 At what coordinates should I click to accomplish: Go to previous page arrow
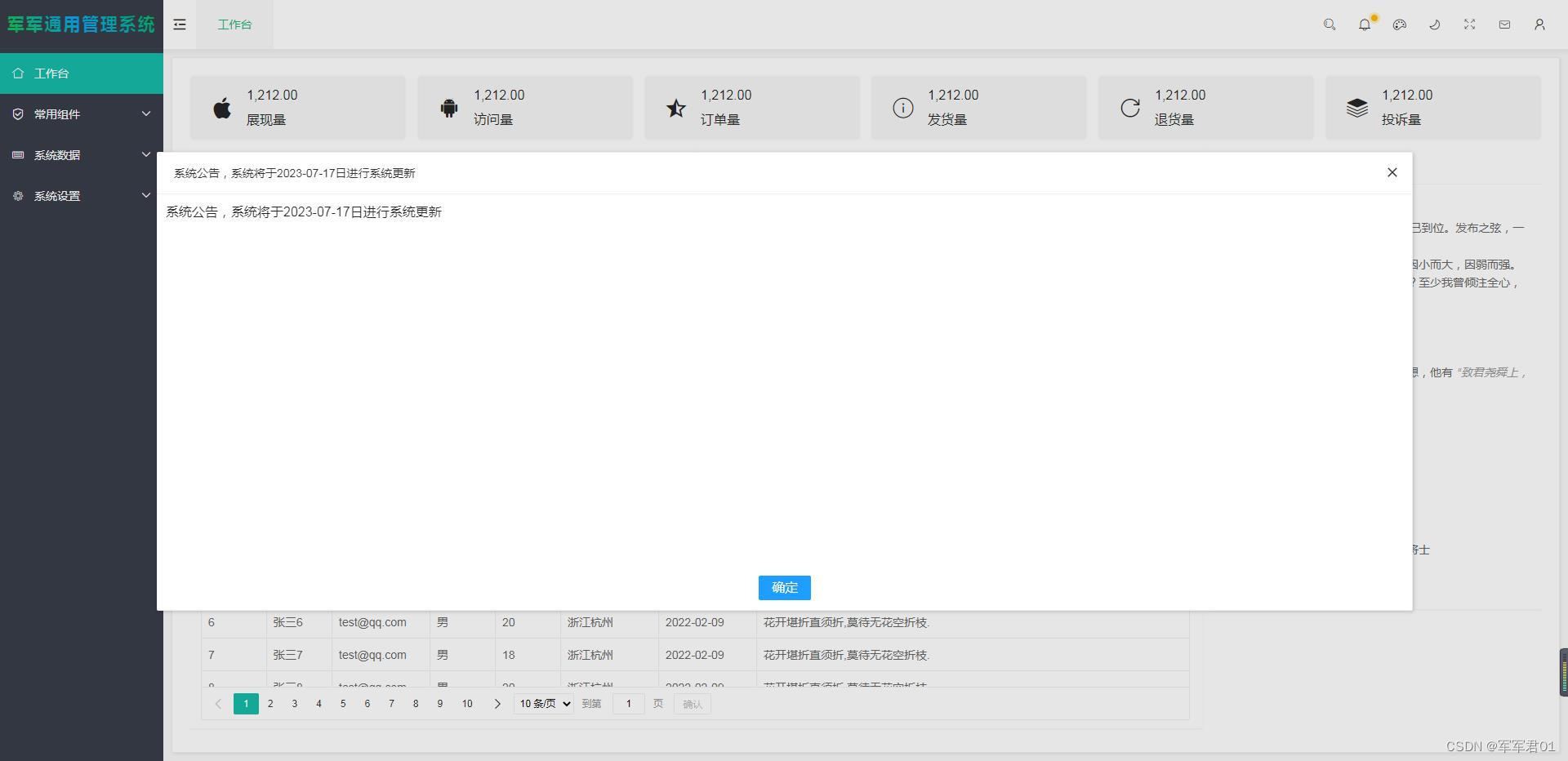click(x=218, y=704)
